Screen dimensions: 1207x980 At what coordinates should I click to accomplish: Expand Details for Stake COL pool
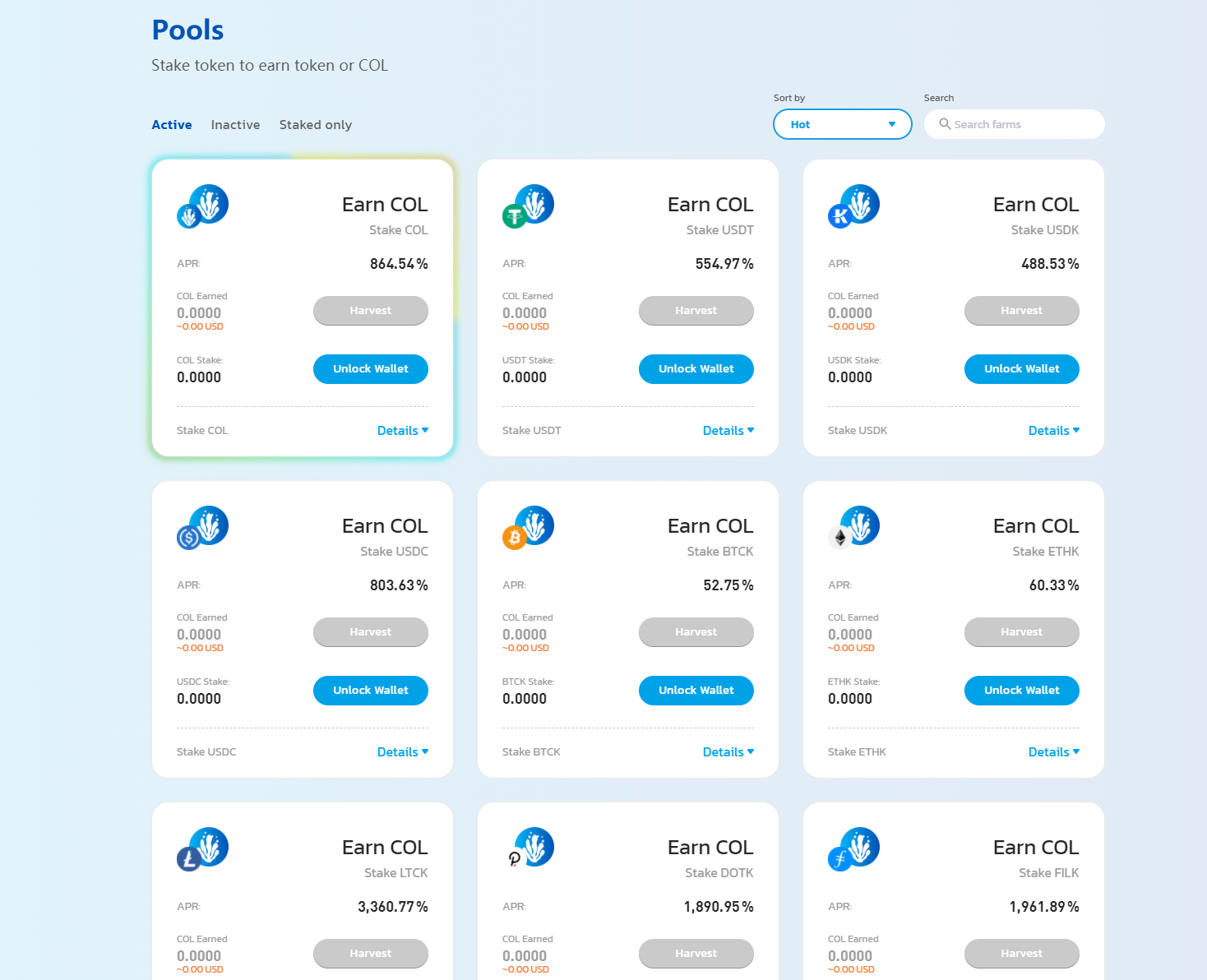(403, 431)
